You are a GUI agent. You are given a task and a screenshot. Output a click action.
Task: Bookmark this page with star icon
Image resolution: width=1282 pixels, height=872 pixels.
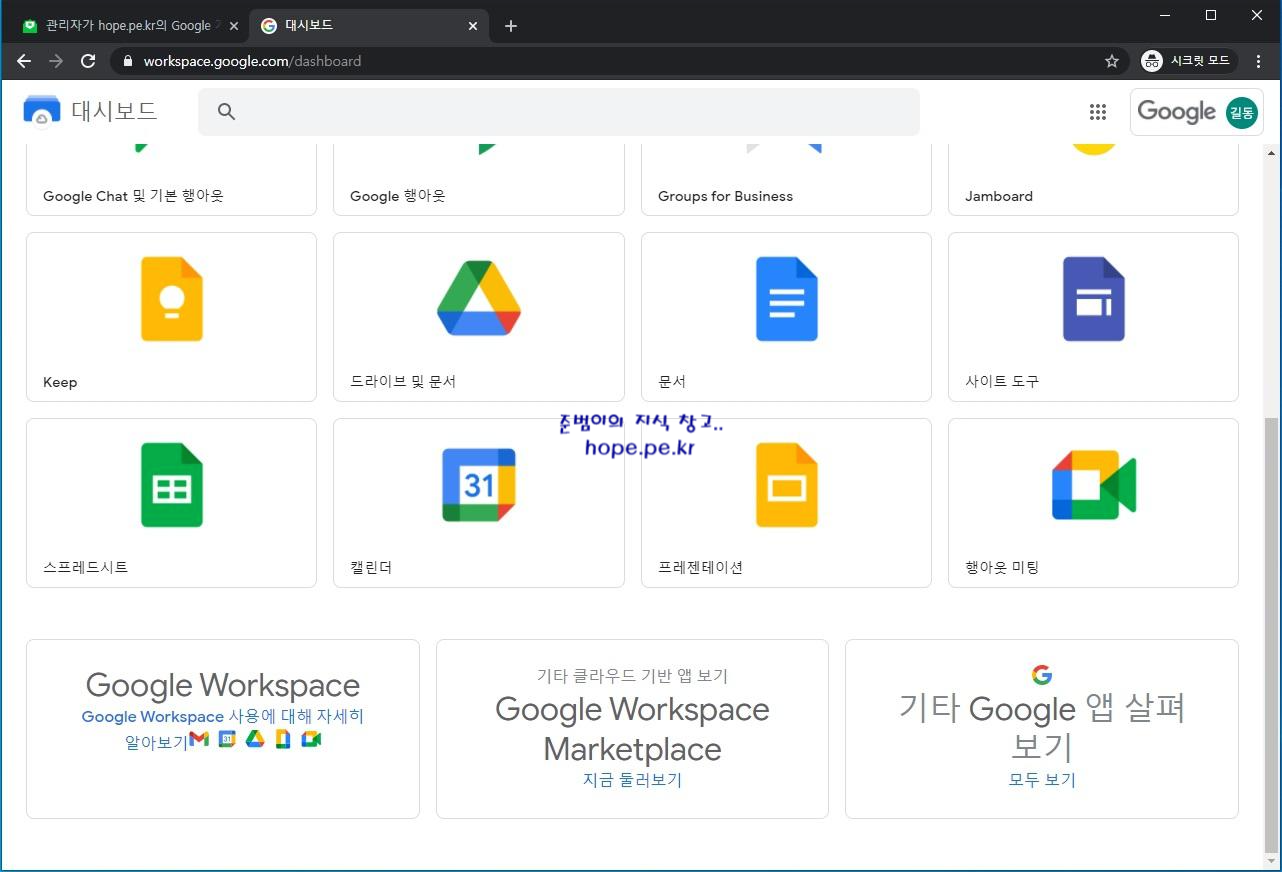coord(1112,61)
